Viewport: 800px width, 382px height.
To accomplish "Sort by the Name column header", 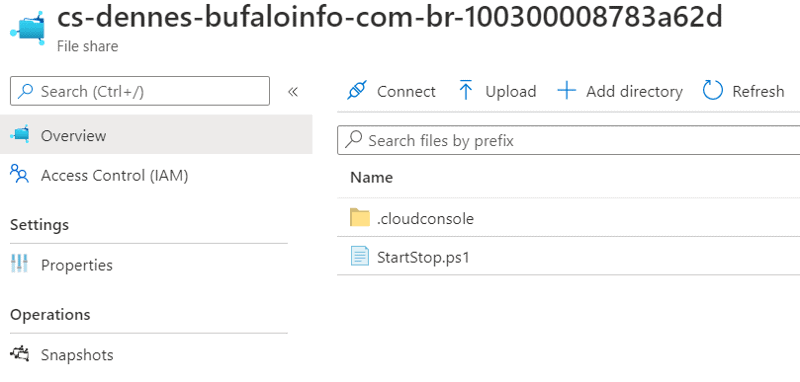I will 371,177.
